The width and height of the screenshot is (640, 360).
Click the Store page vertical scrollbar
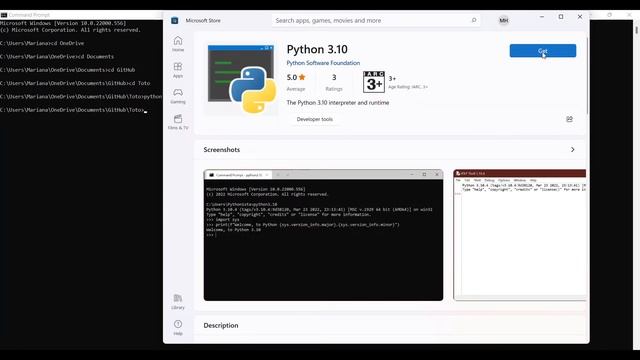pos(587,76)
